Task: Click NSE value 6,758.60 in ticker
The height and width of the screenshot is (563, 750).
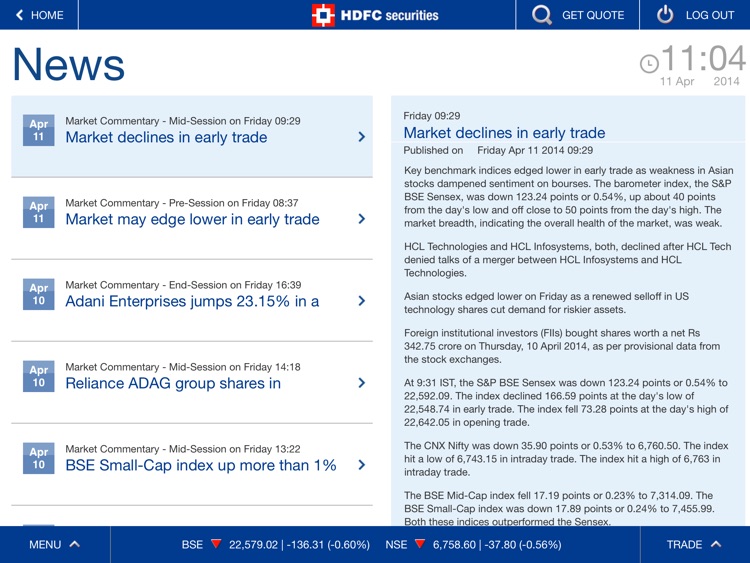Action: pyautogui.click(x=454, y=544)
